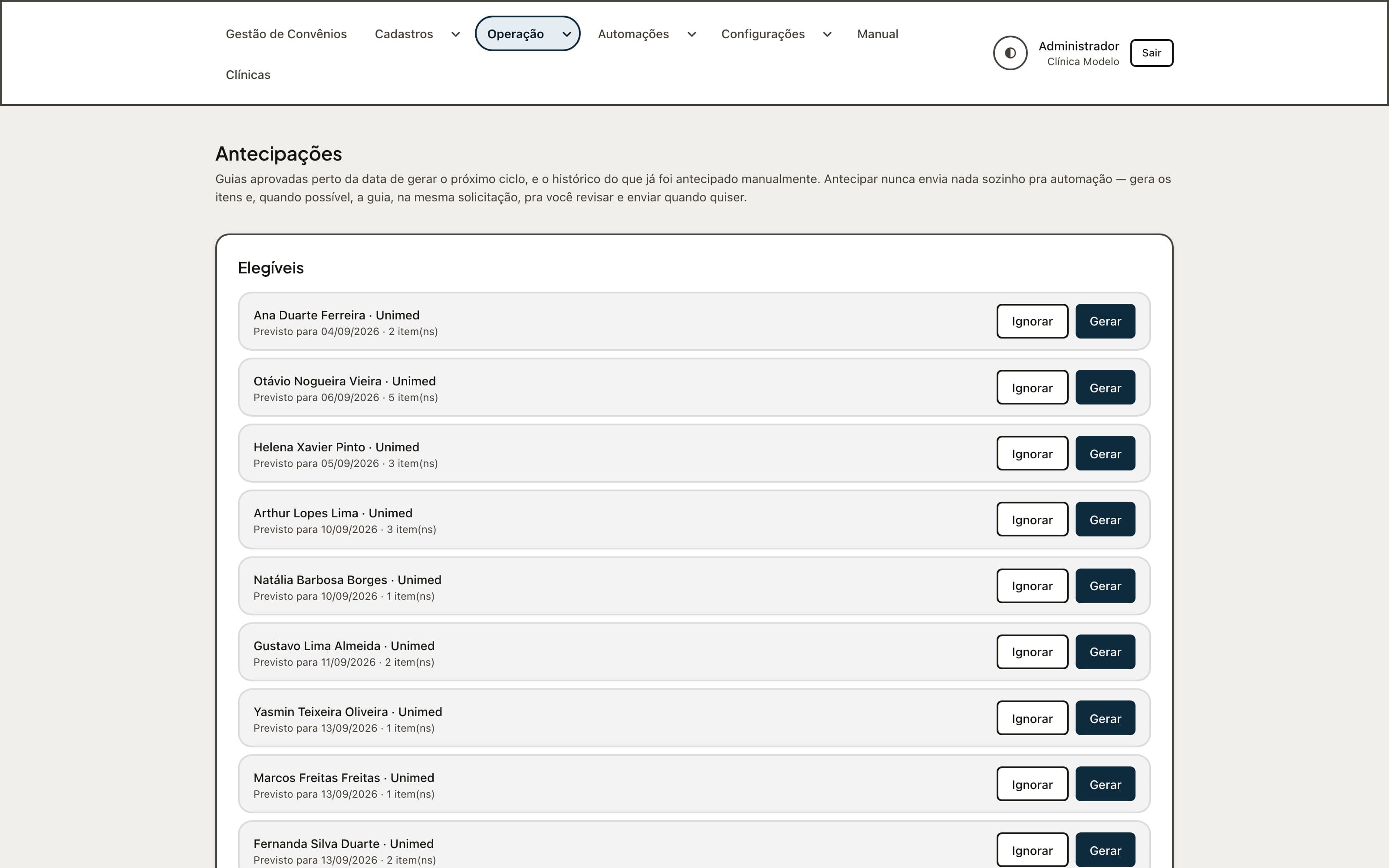Click the 'Ana Duarte Ferreira · Unimed' text
Viewport: 1389px width, 868px height.
point(336,315)
